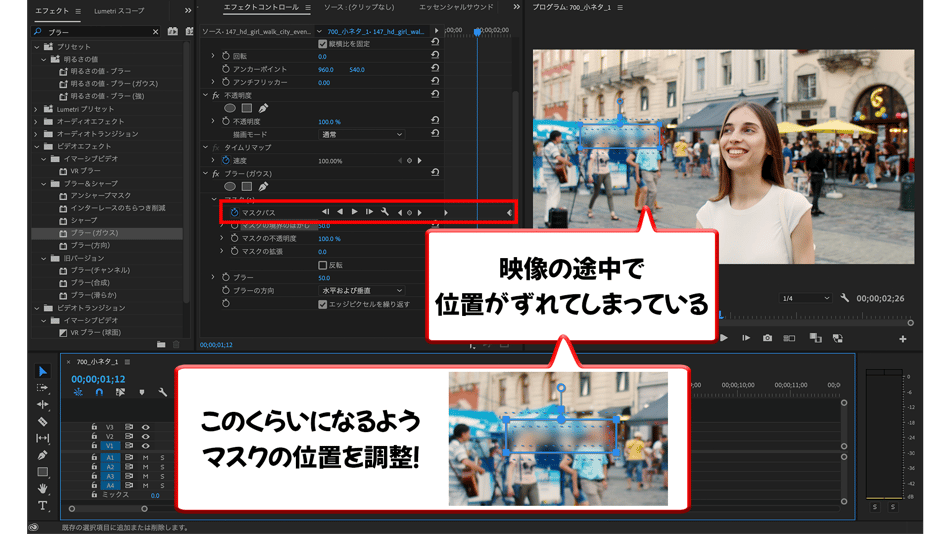Open the ブラーの方向 dropdown
The image size is (950, 534).
(x=360, y=291)
